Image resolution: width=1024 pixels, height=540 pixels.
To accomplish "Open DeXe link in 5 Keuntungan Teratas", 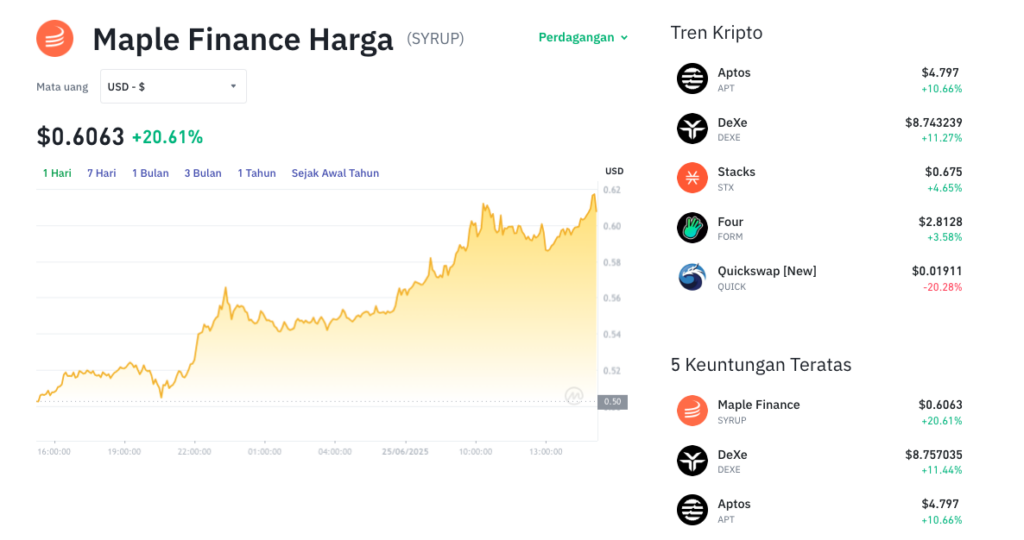I will 732,454.
